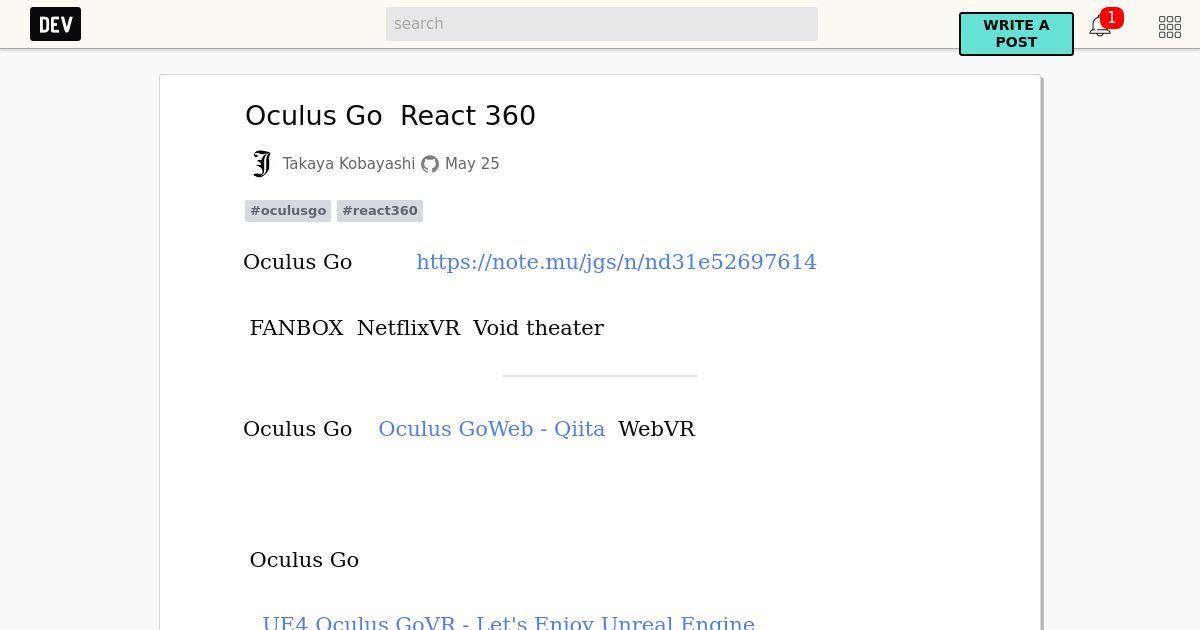Open the notifications bell
Viewport: 1200px width, 630px height.
point(1100,27)
